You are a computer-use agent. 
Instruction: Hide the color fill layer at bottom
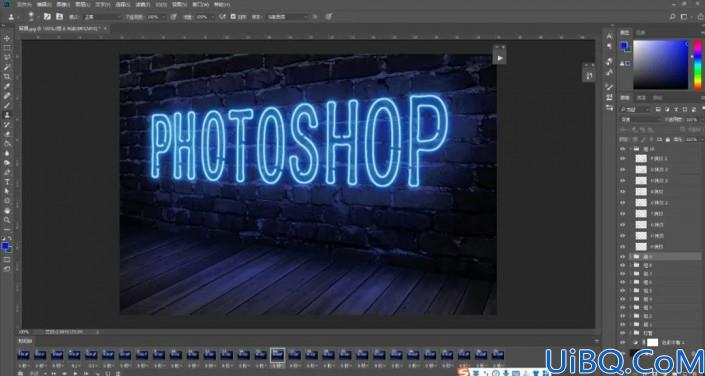pos(623,343)
